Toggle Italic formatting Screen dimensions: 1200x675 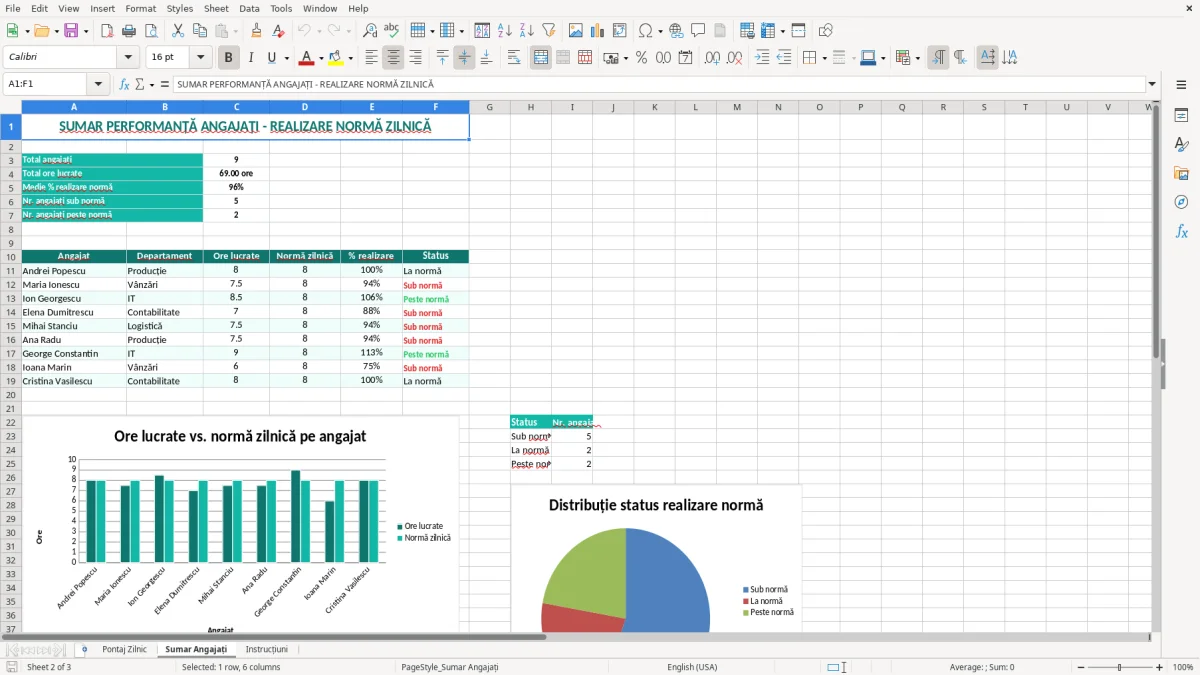click(251, 58)
